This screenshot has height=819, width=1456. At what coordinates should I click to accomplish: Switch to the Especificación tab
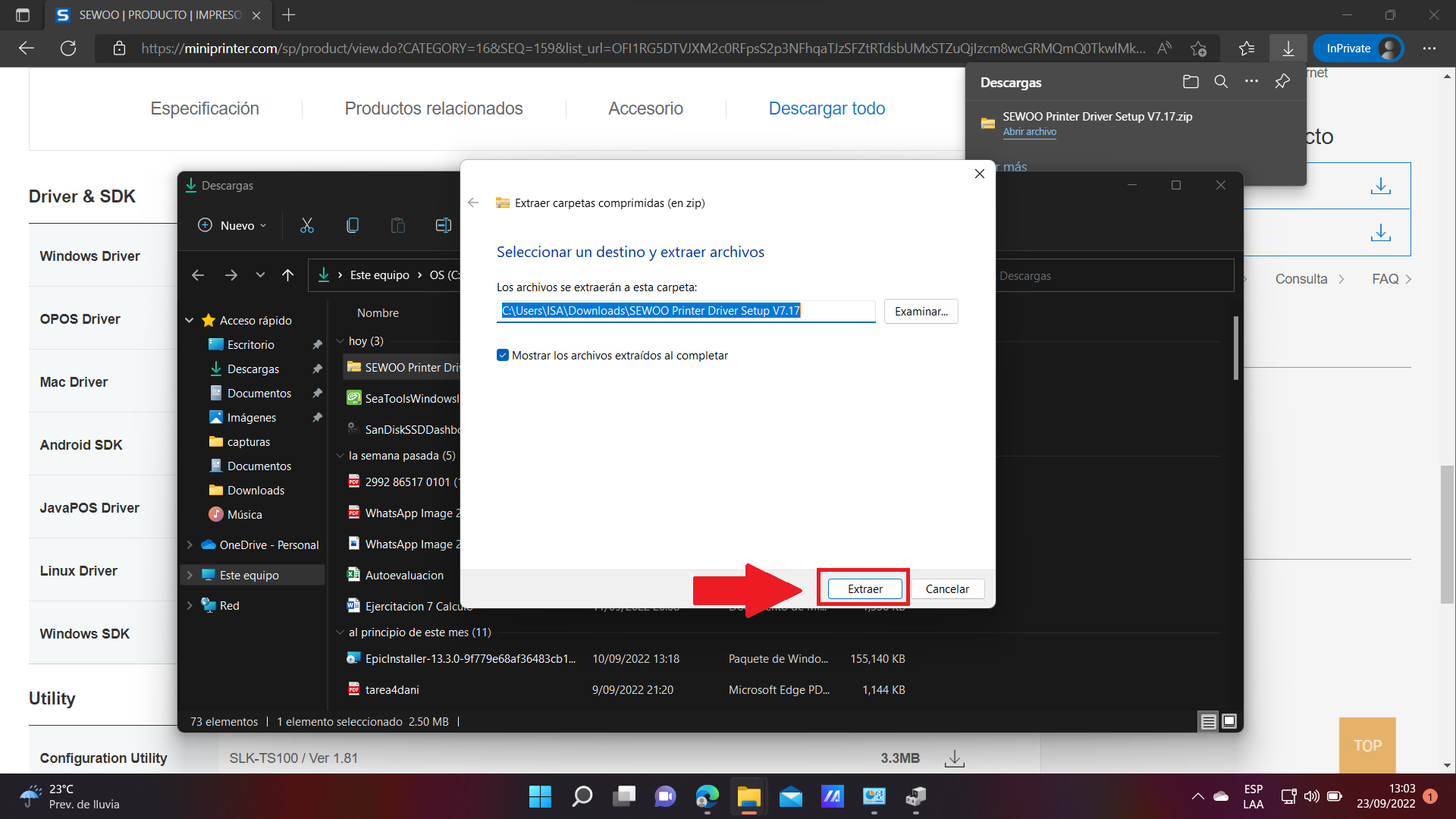(x=205, y=108)
